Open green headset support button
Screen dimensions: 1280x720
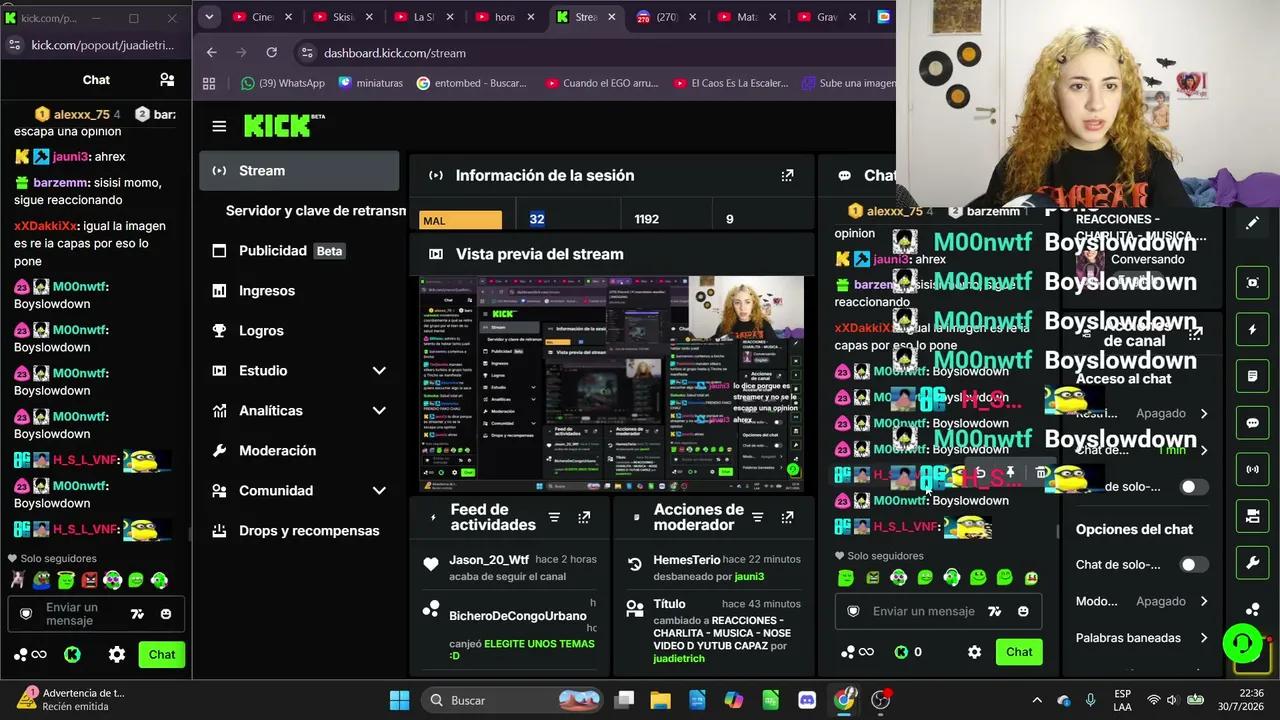point(1243,643)
